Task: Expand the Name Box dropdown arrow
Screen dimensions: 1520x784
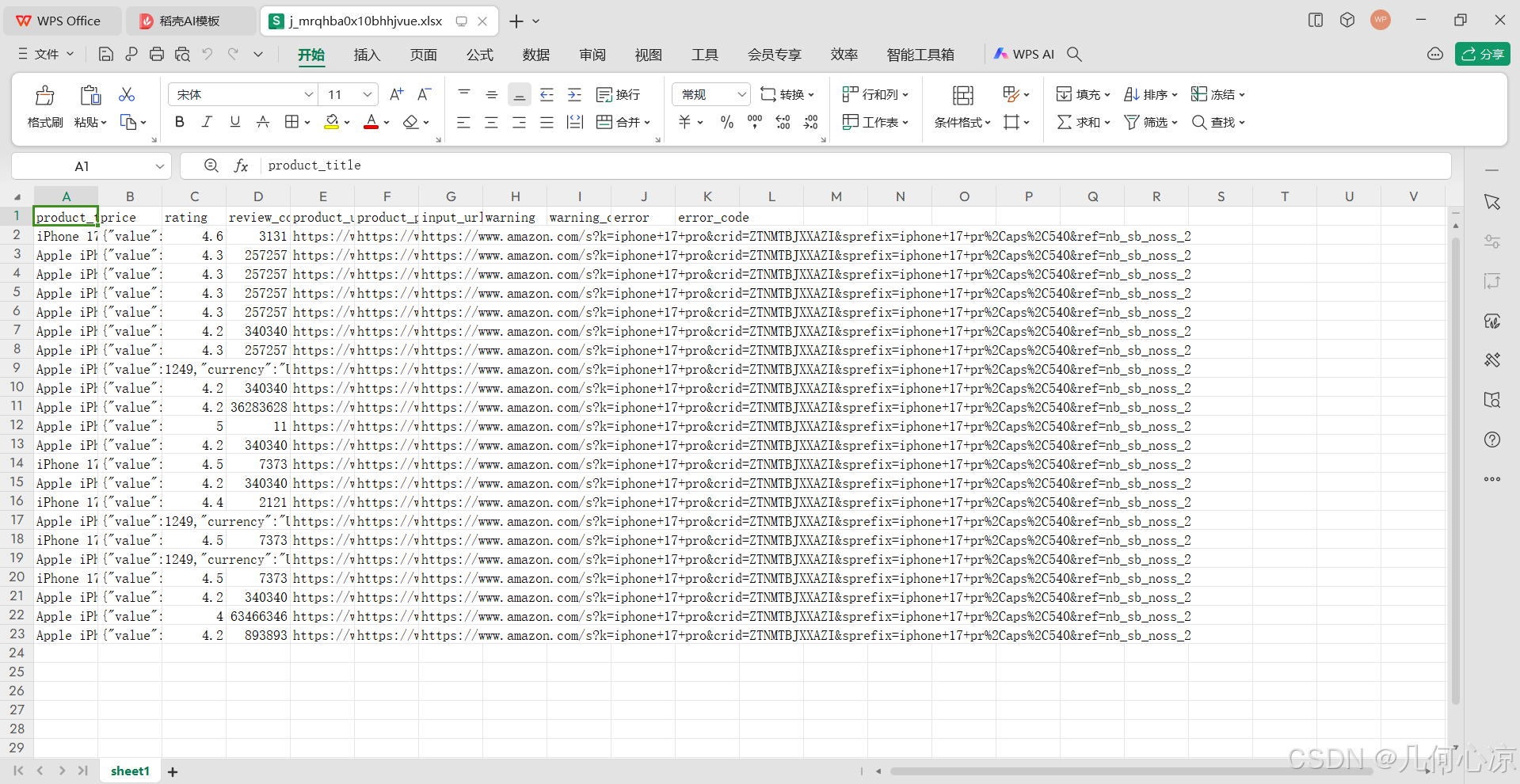Action: 159,166
